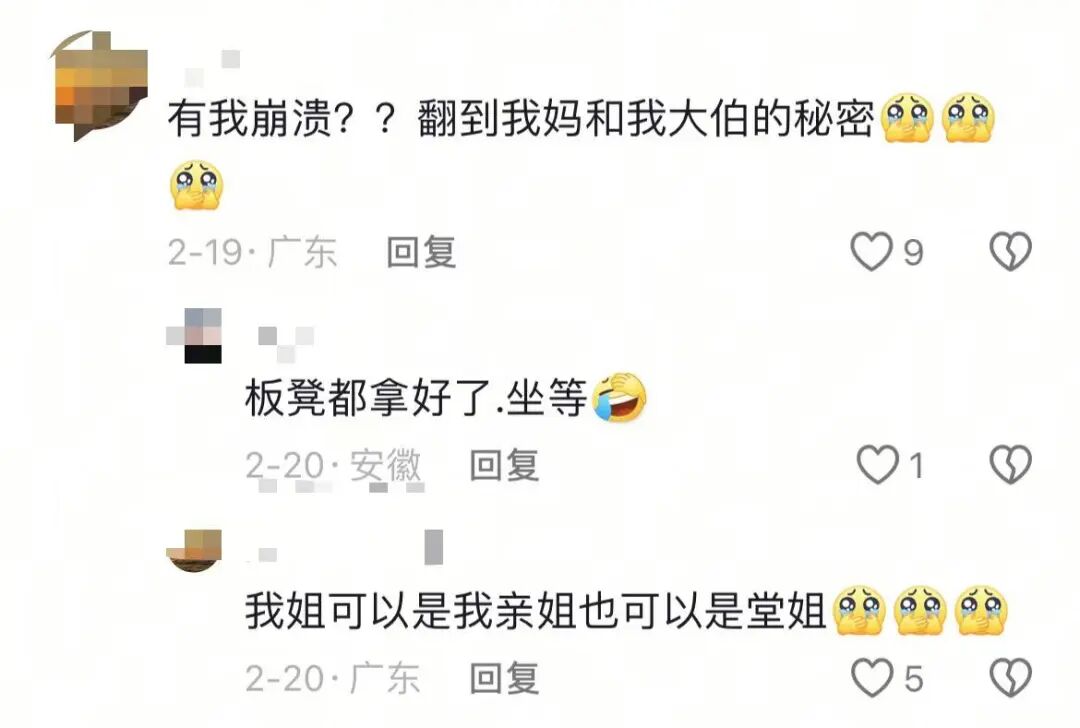Select the 板凳都拿好了.坐等 comment text
The height and width of the screenshot is (728, 1080).
click(x=416, y=399)
